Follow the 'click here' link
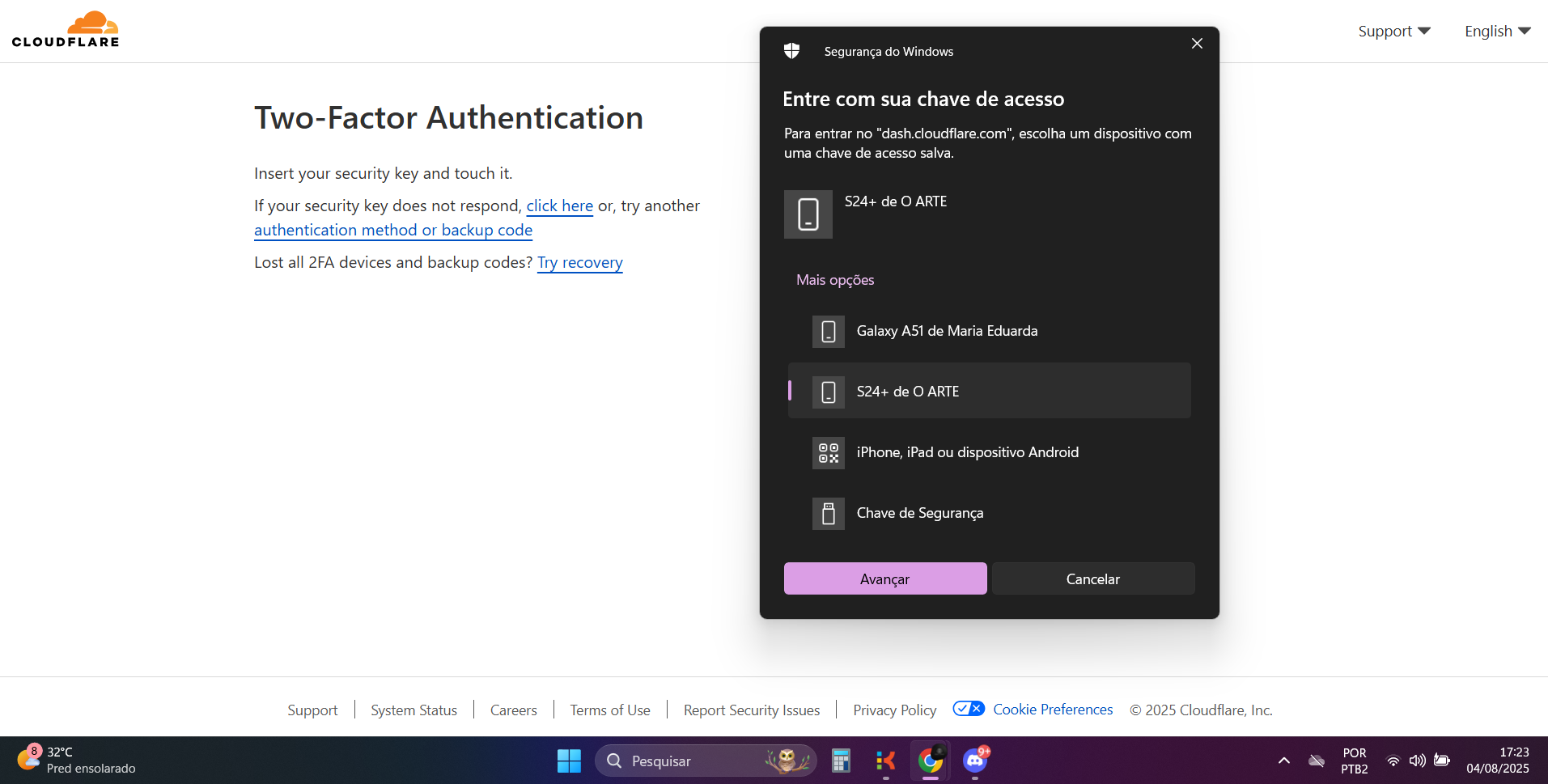Image resolution: width=1548 pixels, height=784 pixels. tap(560, 206)
